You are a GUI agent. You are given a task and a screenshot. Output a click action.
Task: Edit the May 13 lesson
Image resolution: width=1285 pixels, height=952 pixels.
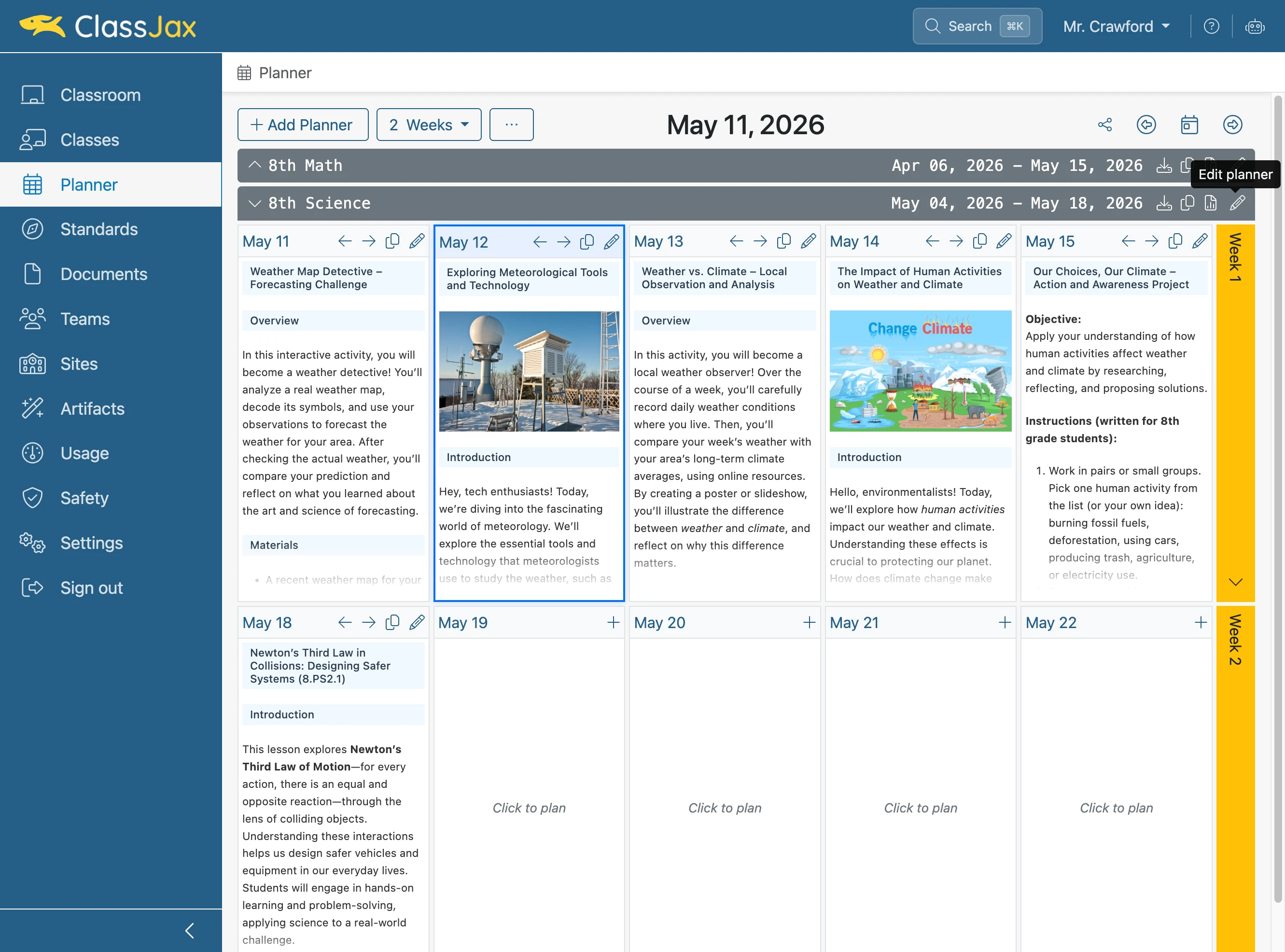(808, 241)
